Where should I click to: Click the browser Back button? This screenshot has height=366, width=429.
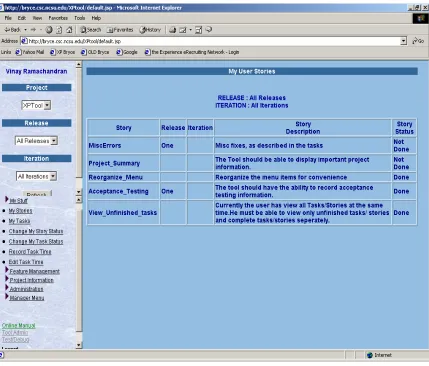pyautogui.click(x=12, y=30)
